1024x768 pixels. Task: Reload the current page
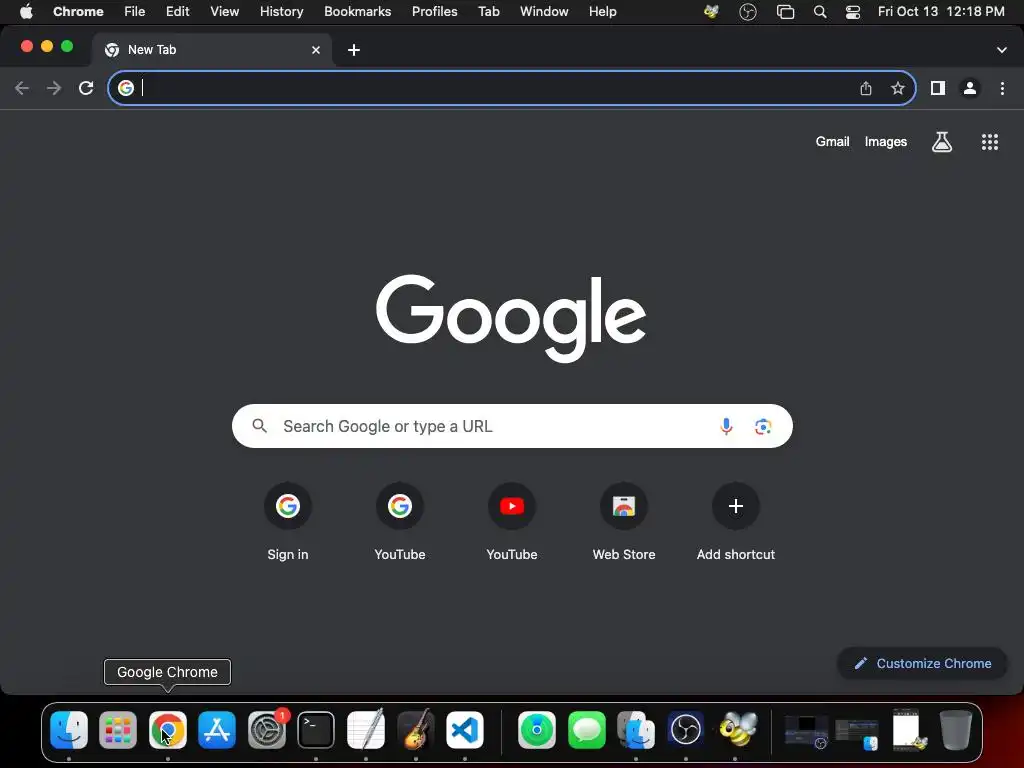pyautogui.click(x=86, y=88)
